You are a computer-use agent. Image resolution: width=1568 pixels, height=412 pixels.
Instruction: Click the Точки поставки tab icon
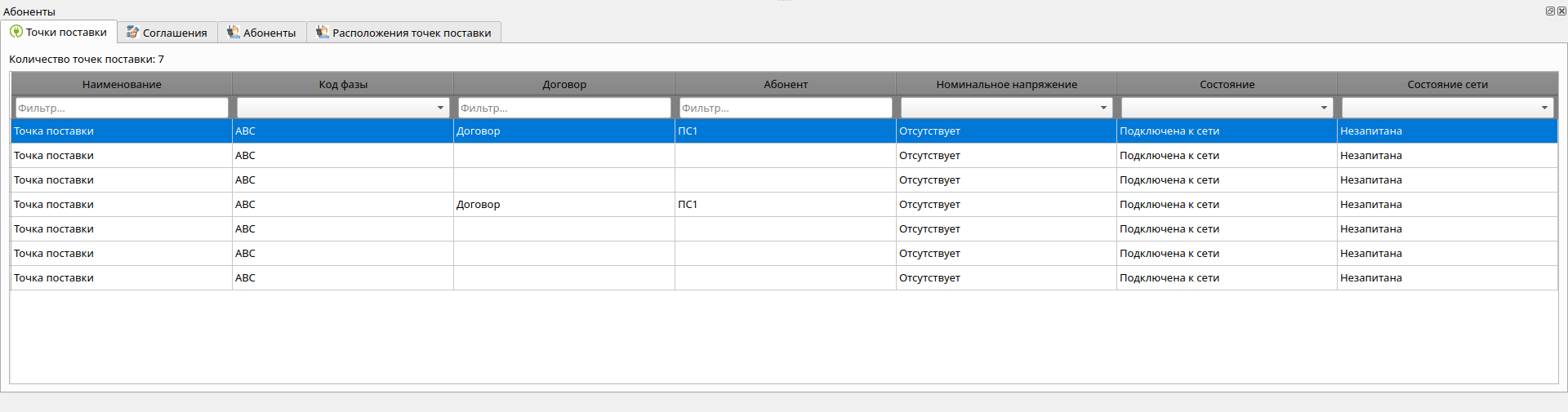point(16,32)
